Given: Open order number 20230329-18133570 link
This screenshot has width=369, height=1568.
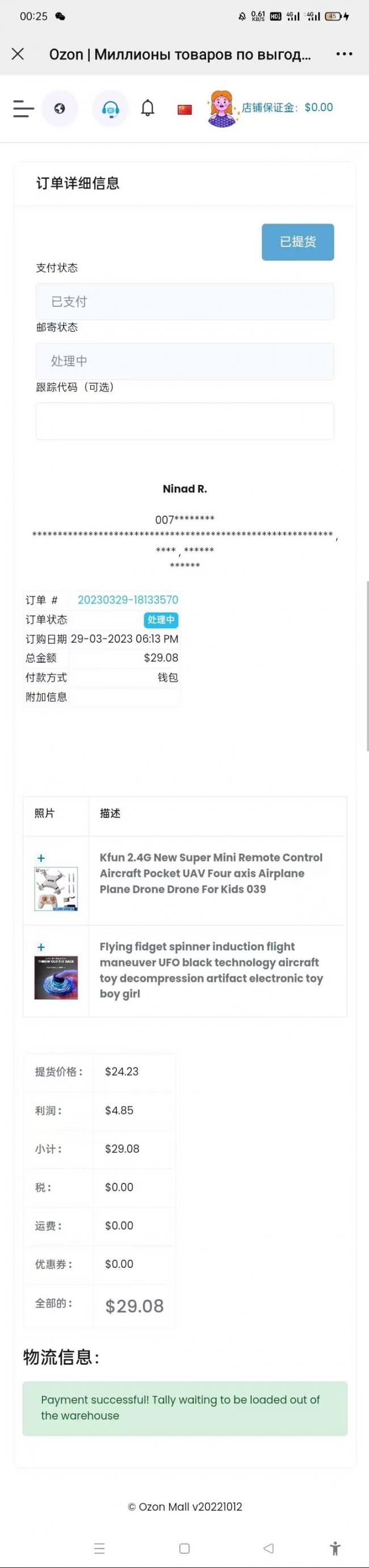Looking at the screenshot, I should tap(128, 600).
